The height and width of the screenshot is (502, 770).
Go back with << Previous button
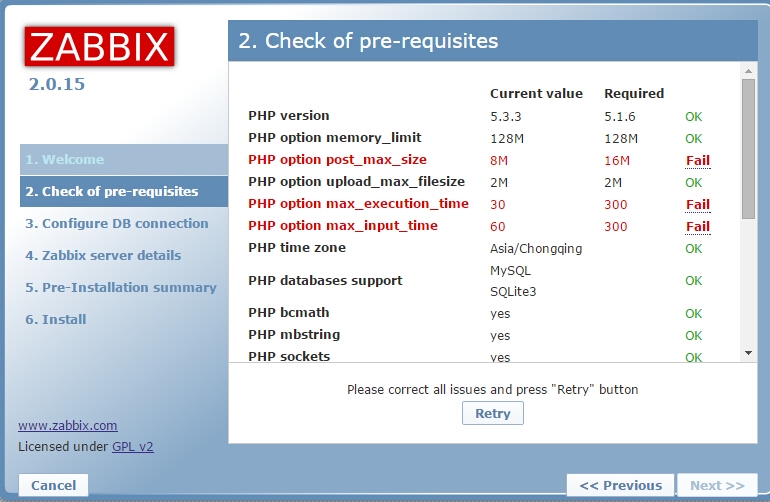[x=621, y=485]
